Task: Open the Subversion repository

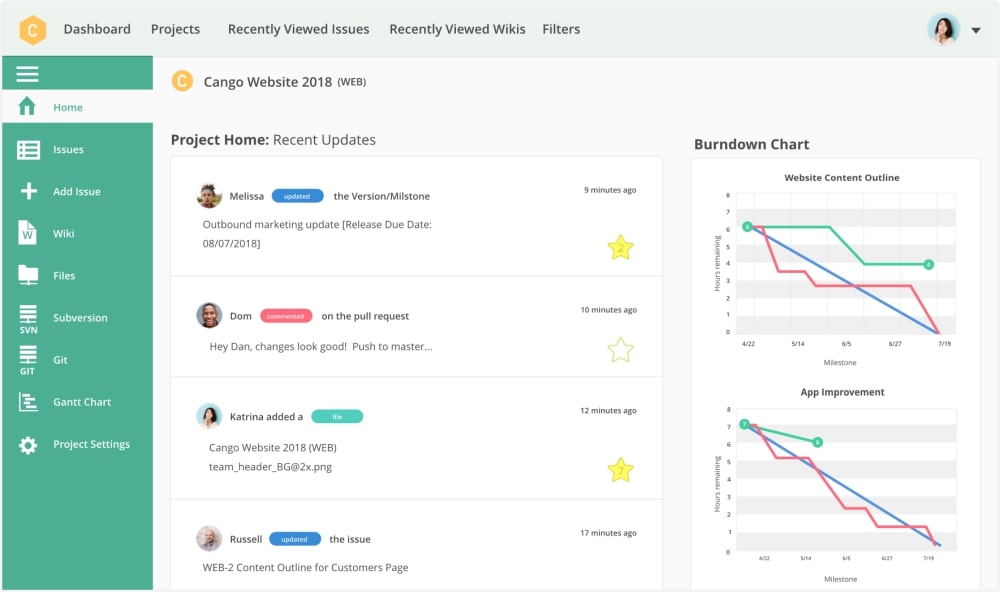Action: click(x=81, y=317)
